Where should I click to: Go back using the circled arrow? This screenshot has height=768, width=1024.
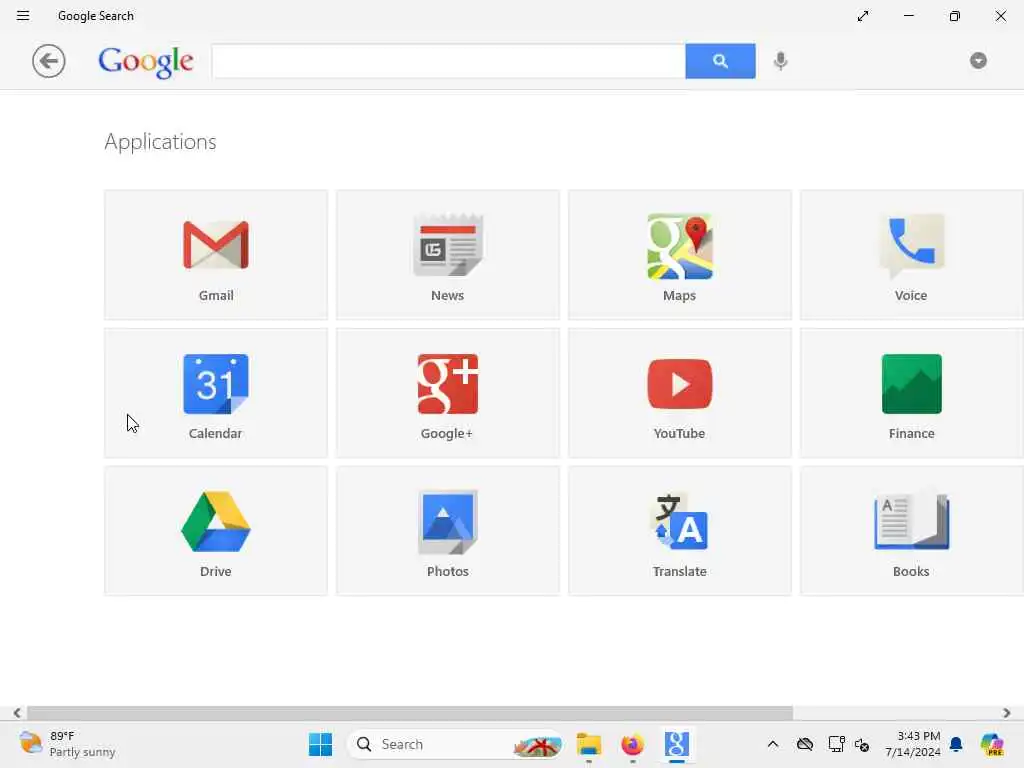(x=48, y=61)
